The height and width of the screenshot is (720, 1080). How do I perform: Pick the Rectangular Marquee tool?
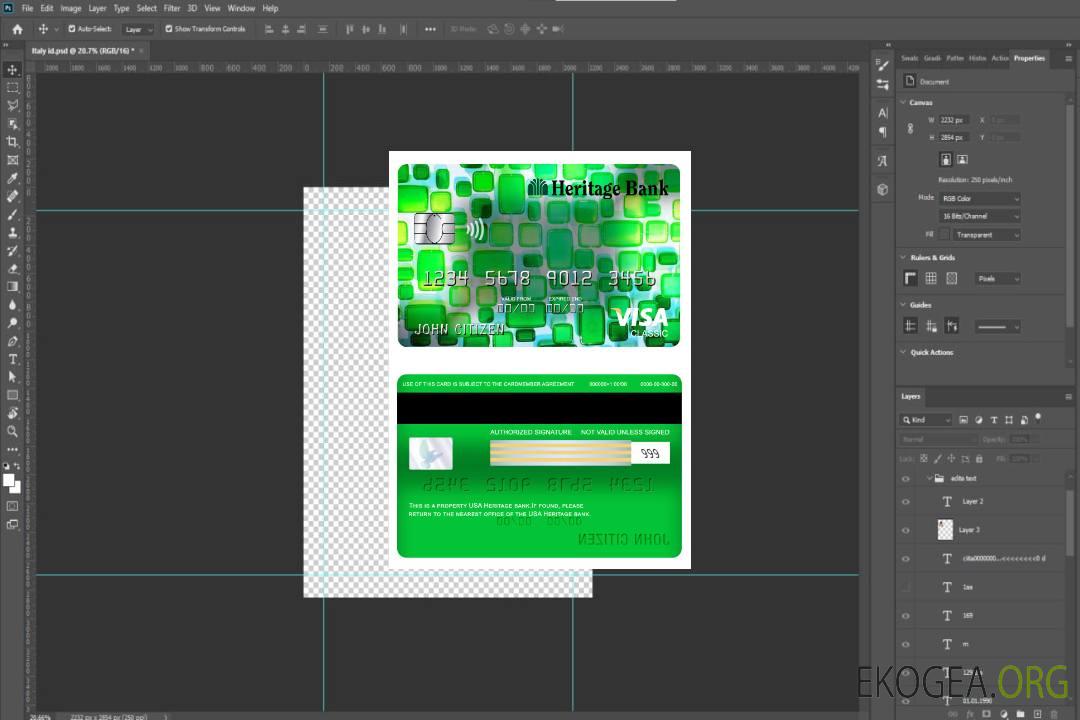[x=13, y=87]
